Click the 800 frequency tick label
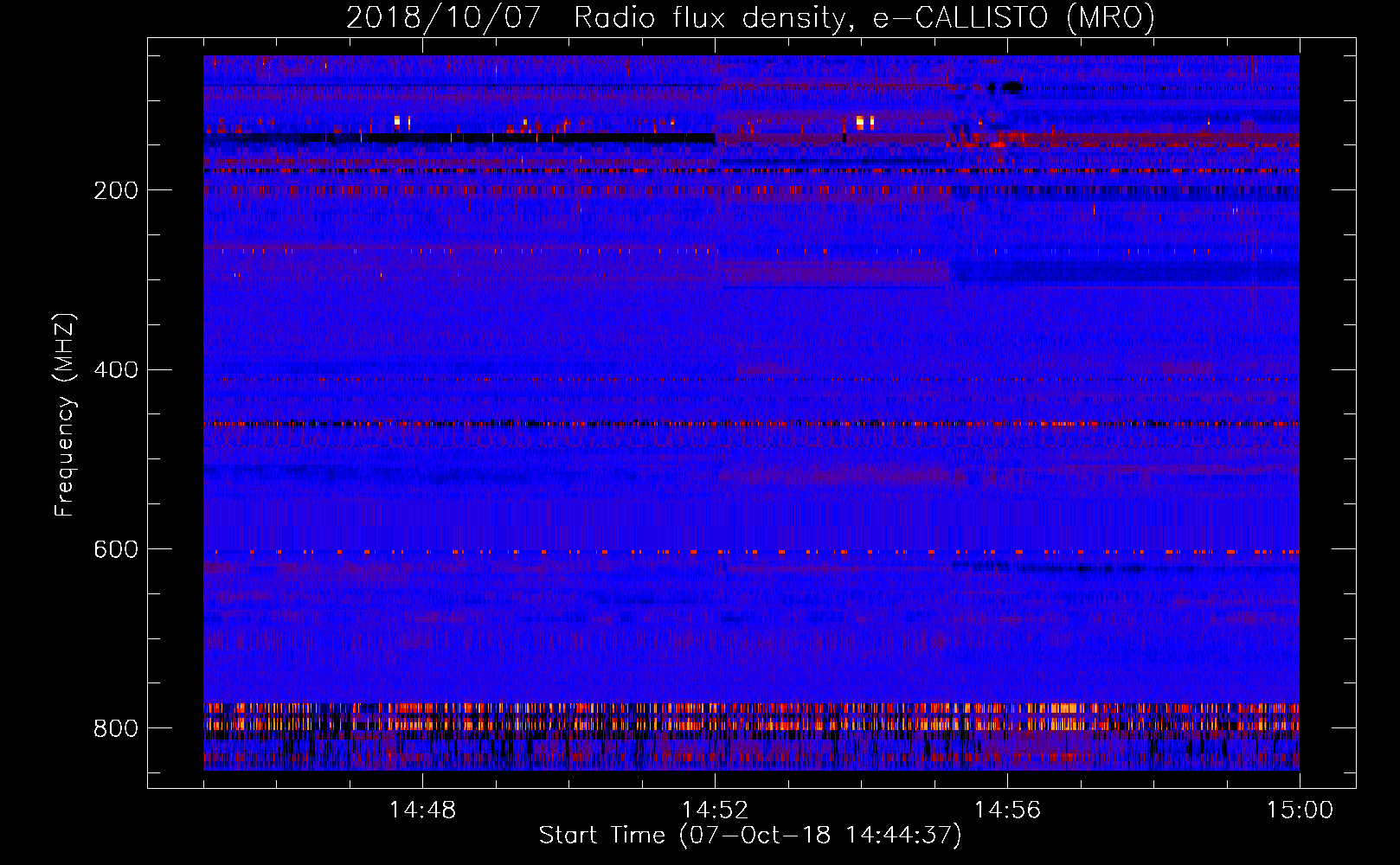The image size is (1400, 865). 116,728
